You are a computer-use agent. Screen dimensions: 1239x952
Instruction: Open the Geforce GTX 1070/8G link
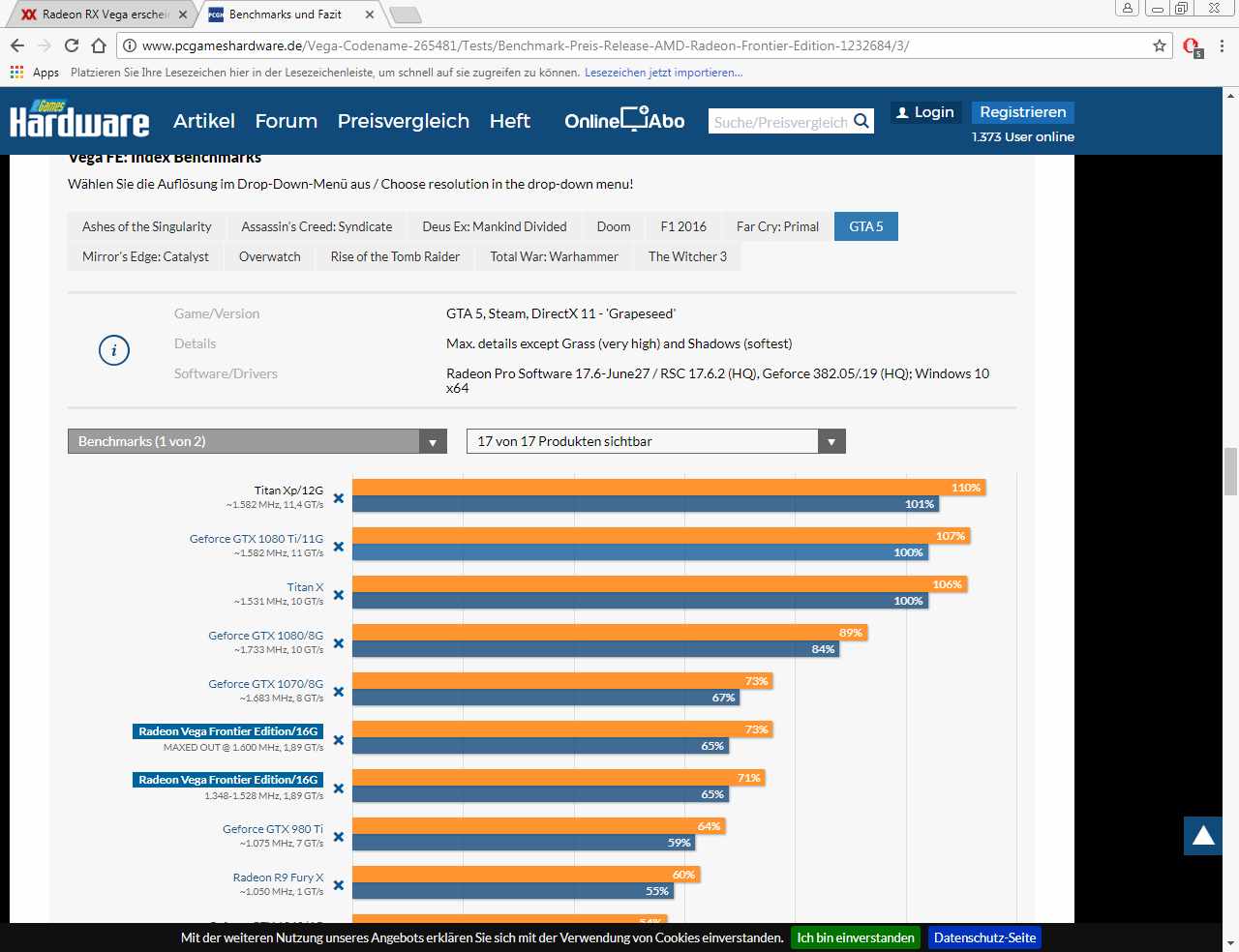click(266, 684)
